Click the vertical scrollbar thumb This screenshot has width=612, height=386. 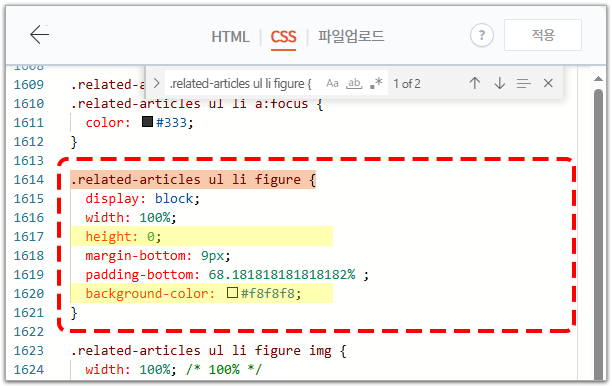click(x=598, y=234)
